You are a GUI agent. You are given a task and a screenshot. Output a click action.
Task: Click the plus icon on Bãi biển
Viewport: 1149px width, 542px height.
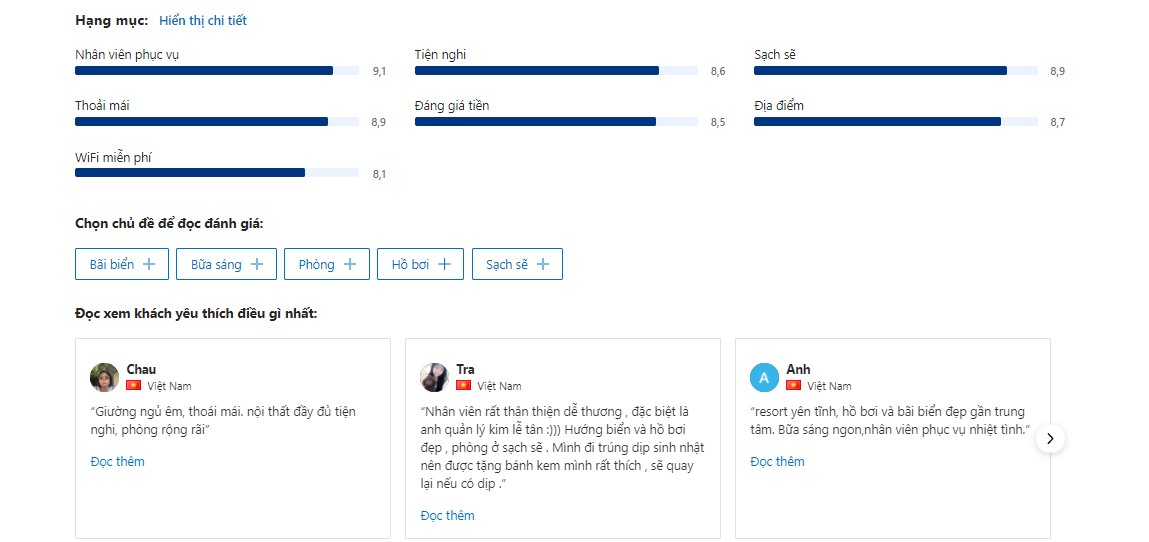pyautogui.click(x=149, y=264)
